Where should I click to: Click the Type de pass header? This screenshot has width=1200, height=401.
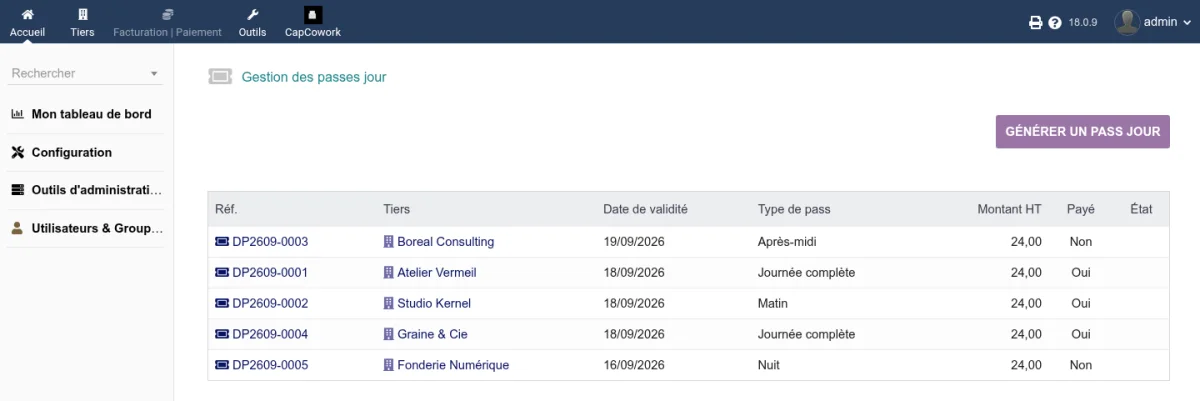coord(794,209)
